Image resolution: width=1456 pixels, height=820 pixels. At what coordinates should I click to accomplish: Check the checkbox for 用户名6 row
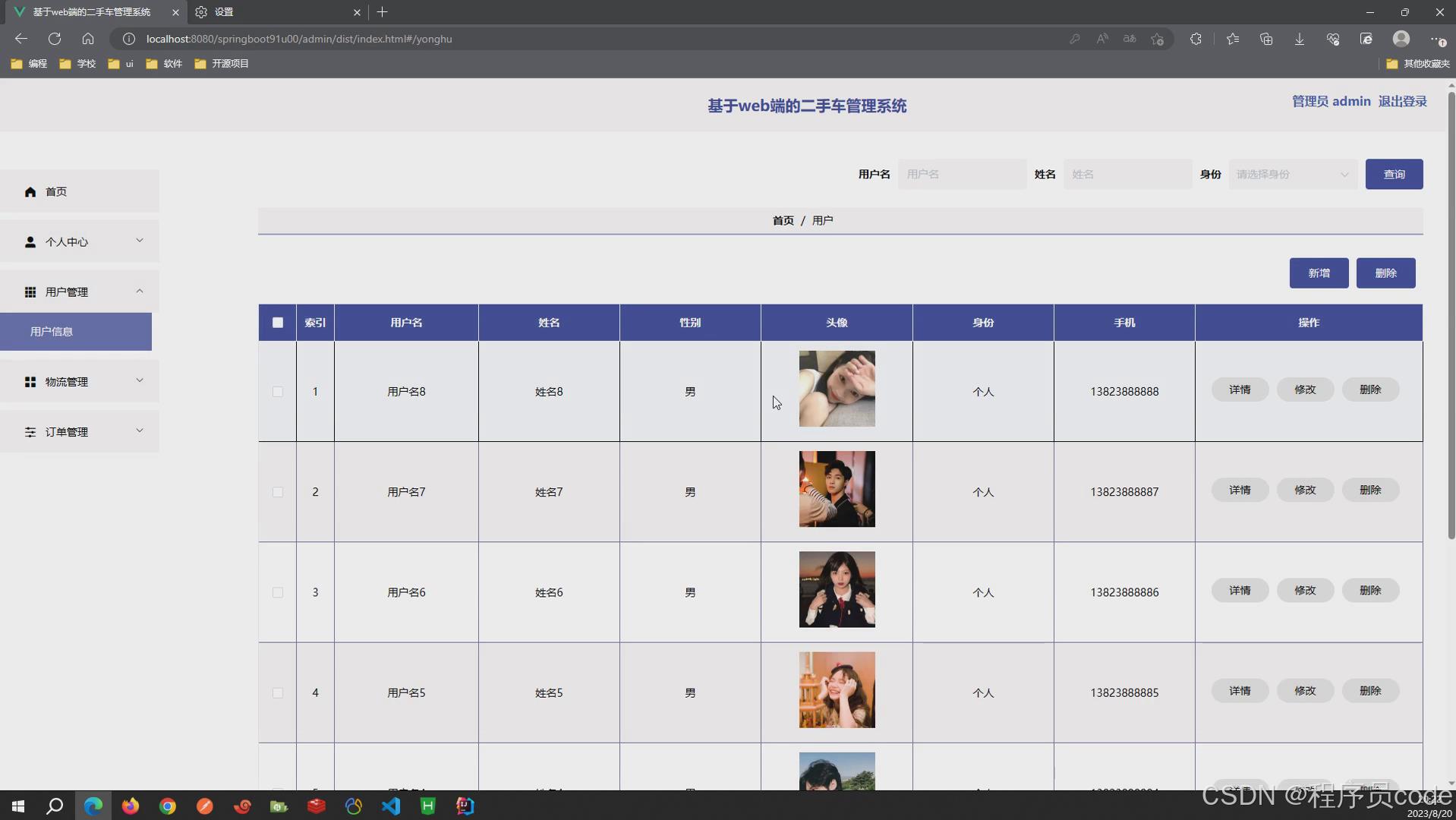click(x=277, y=592)
